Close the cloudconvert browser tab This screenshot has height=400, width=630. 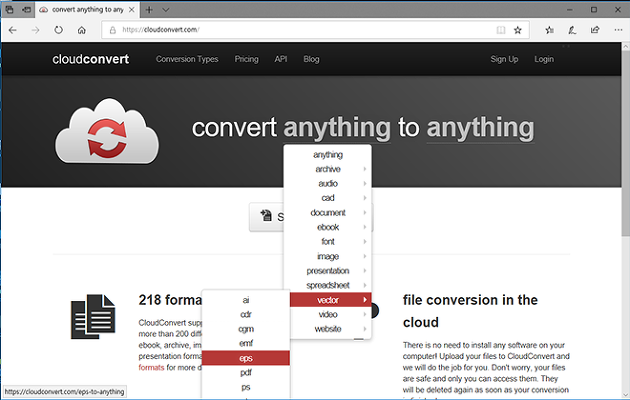tap(131, 10)
